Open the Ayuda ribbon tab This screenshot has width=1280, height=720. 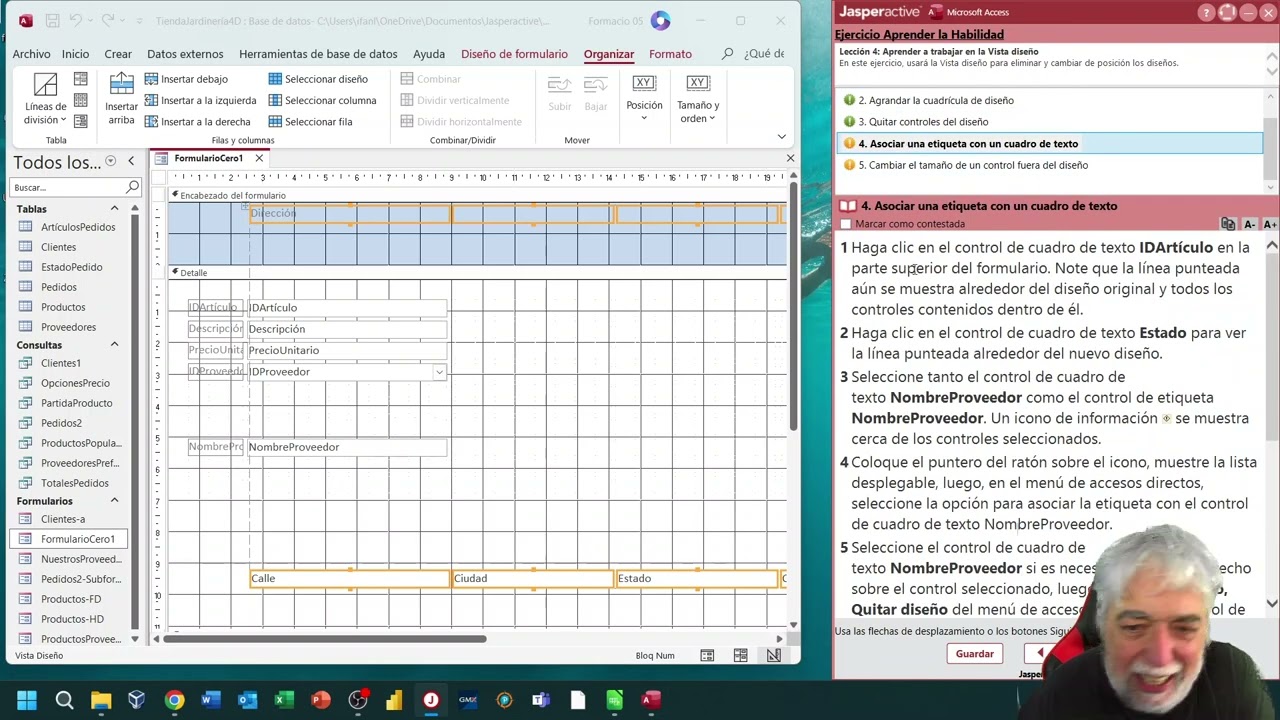(x=429, y=54)
